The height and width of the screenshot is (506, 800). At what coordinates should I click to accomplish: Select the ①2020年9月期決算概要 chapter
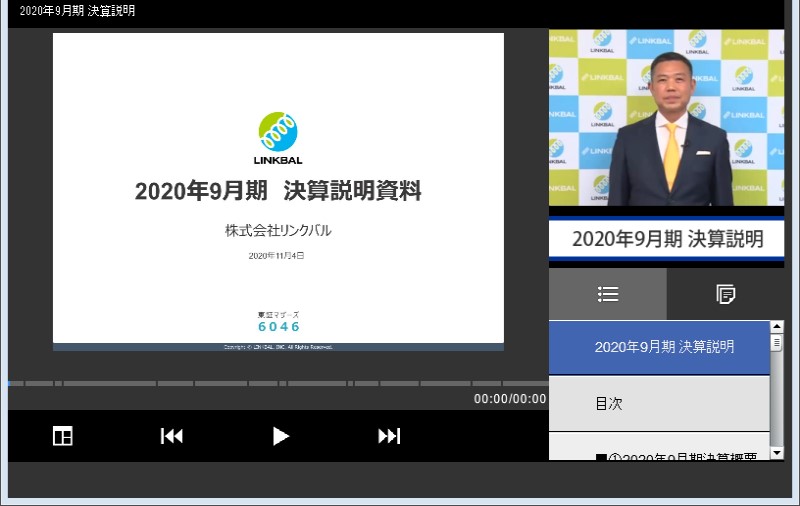(659, 447)
